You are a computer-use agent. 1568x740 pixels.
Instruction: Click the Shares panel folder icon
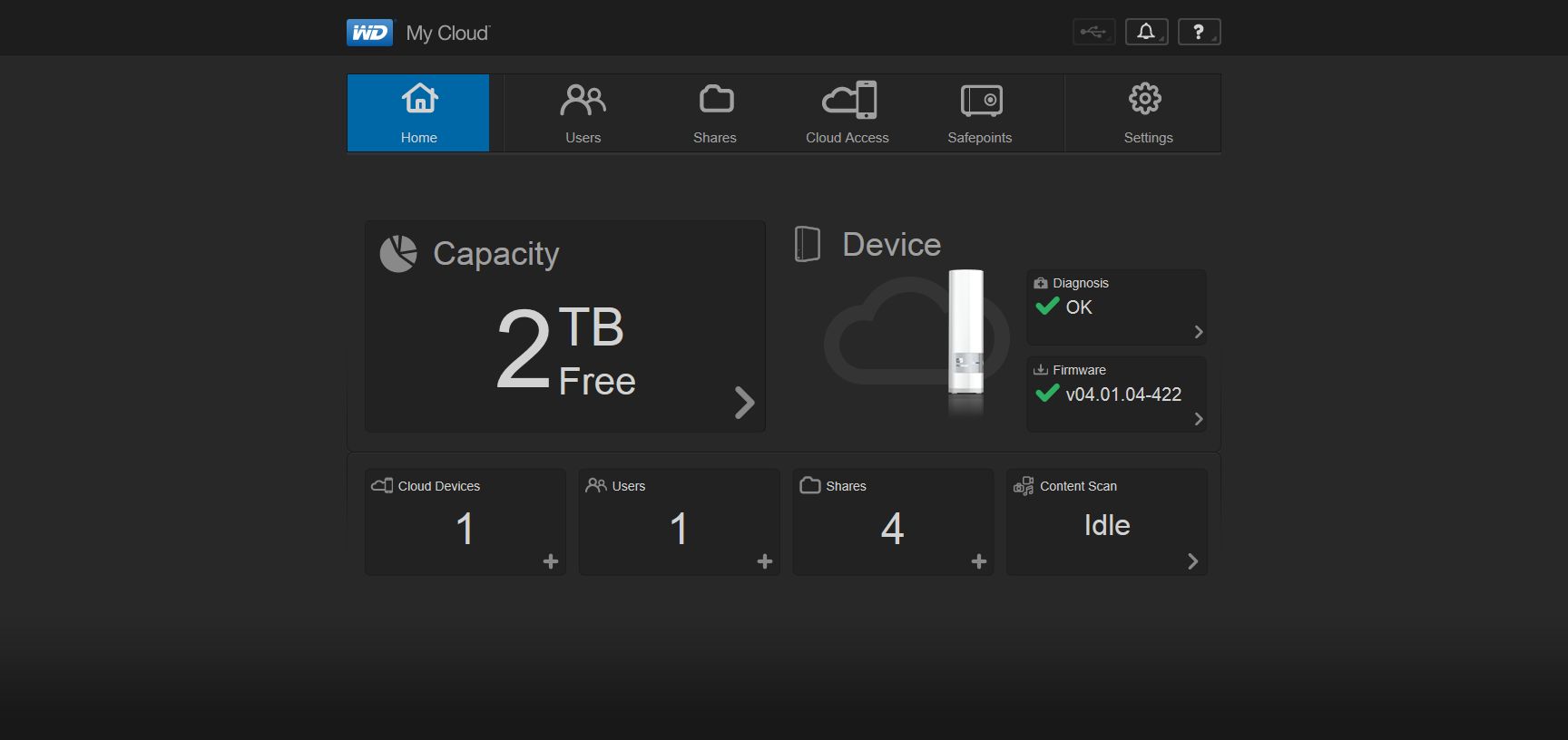(810, 485)
